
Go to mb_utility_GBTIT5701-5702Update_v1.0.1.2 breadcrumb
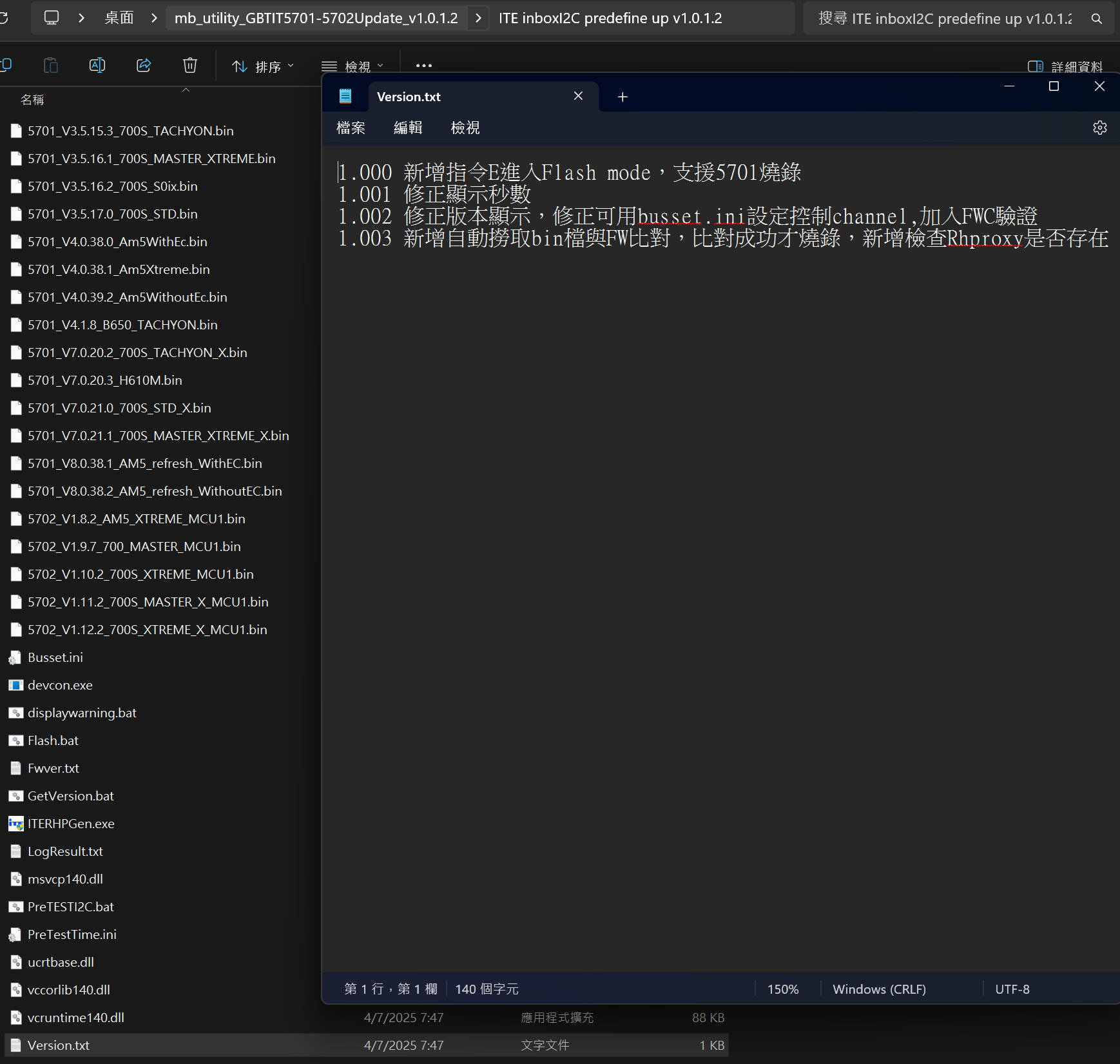316,18
